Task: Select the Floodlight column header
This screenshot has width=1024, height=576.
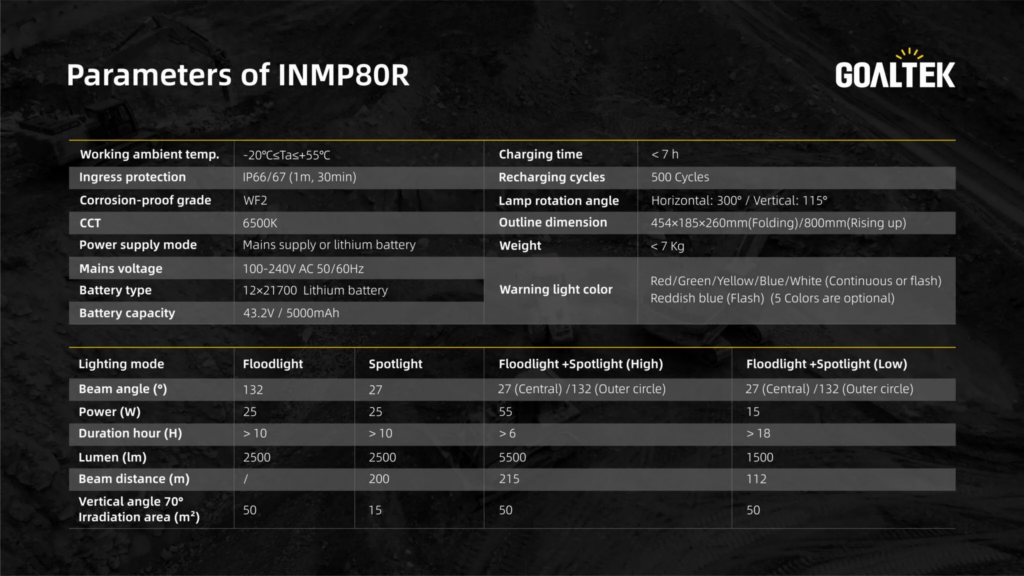Action: 273,364
